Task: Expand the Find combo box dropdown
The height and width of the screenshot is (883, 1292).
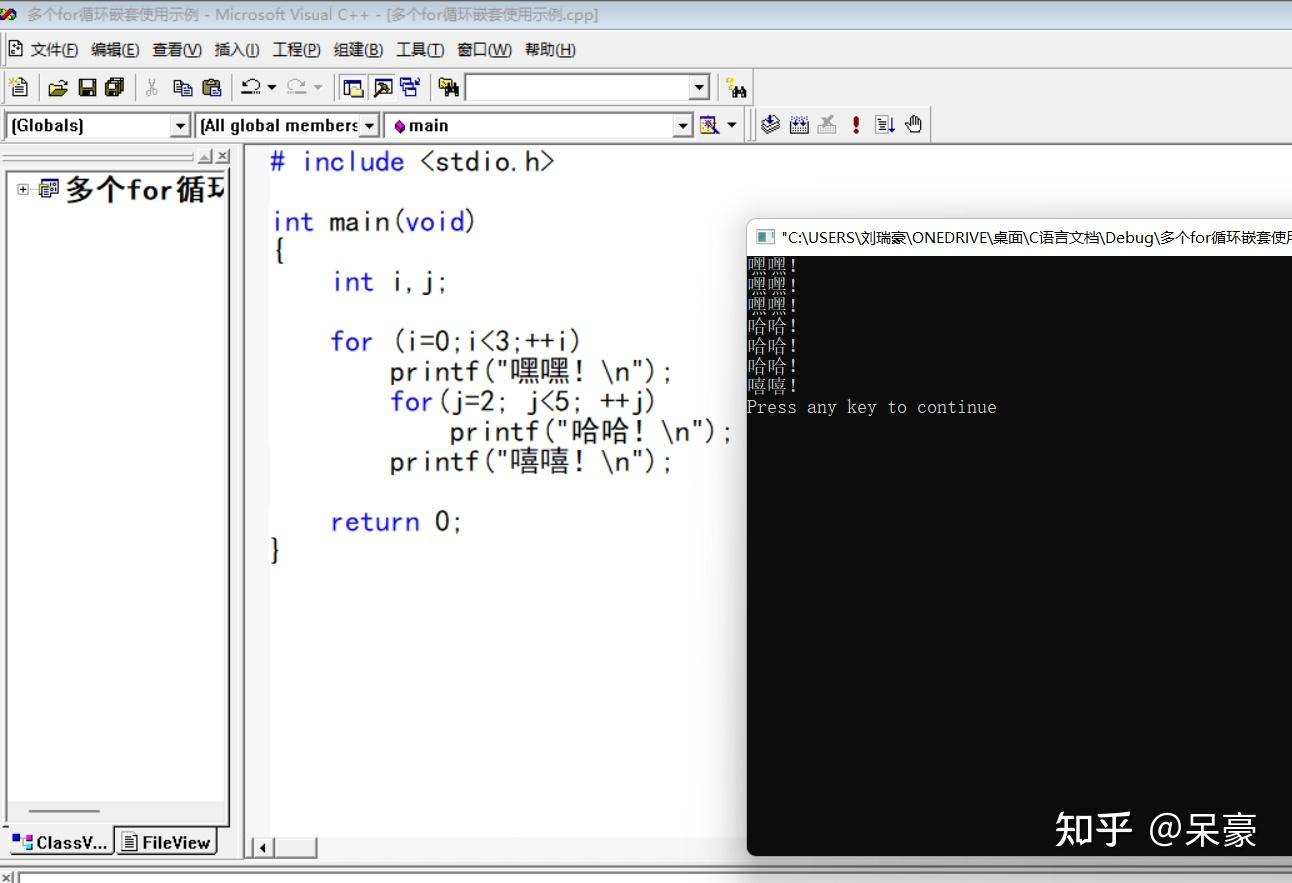Action: pos(699,88)
